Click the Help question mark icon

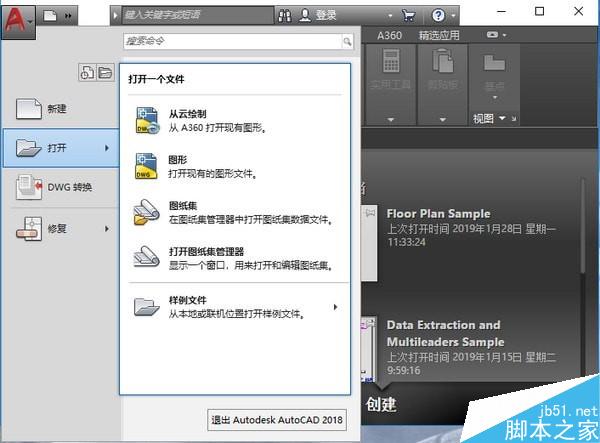pos(438,15)
